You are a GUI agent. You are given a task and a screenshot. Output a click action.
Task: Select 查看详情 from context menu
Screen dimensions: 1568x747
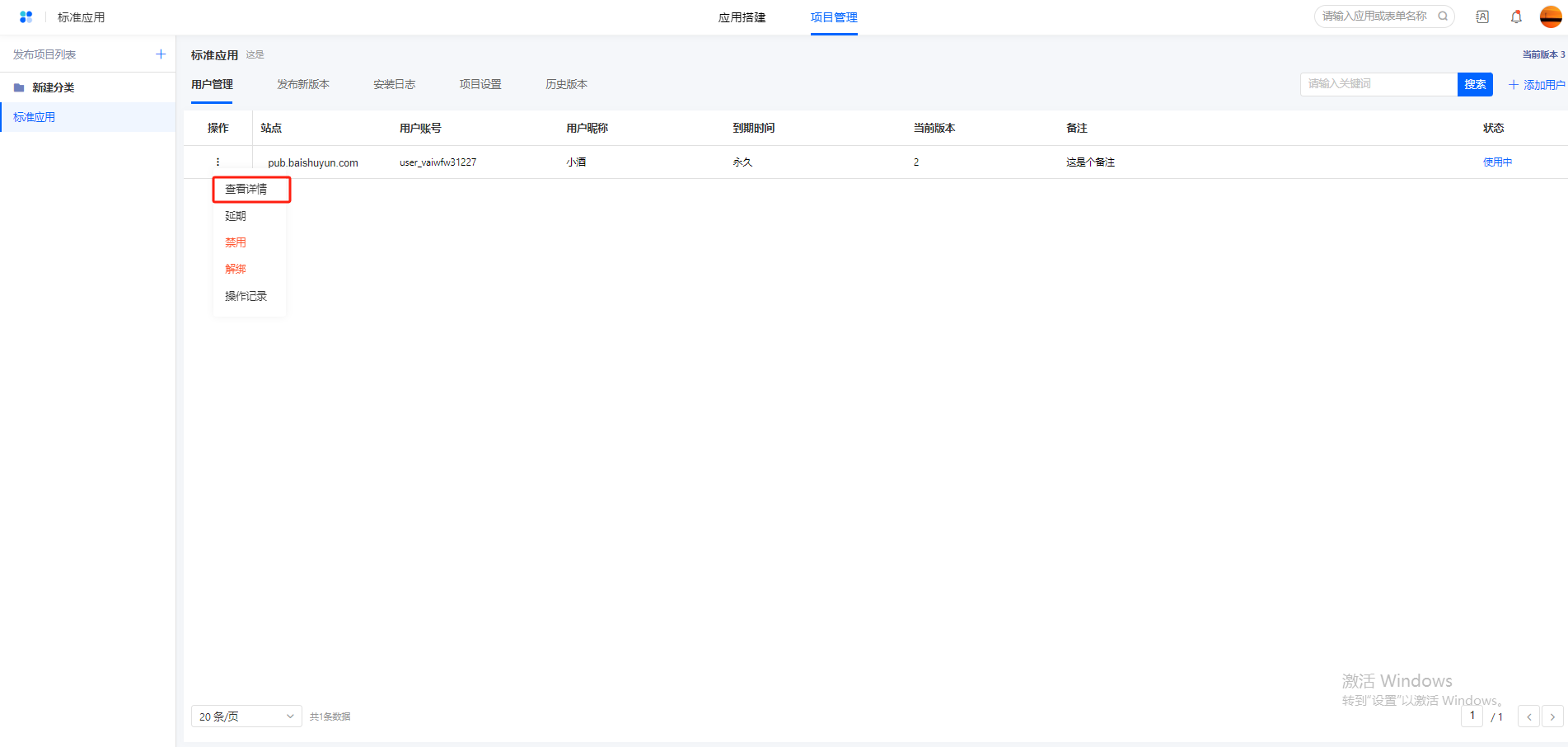pos(246,190)
